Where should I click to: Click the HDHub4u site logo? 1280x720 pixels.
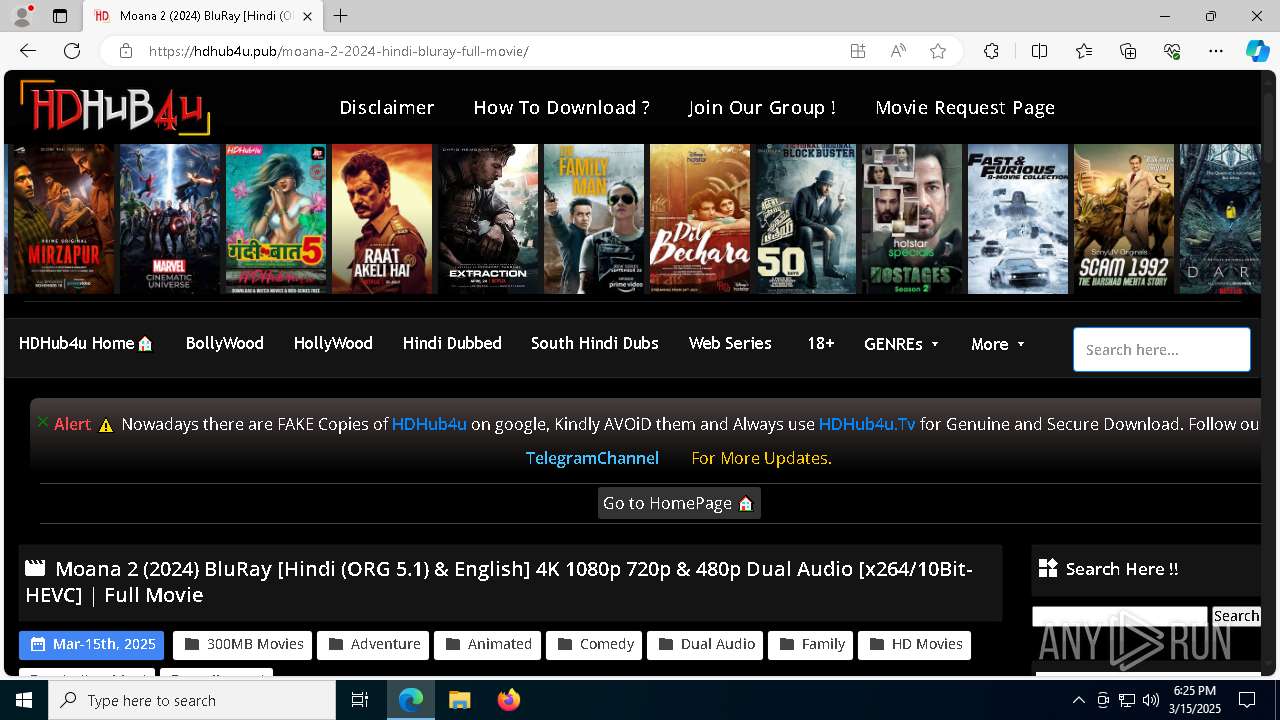[x=115, y=107]
